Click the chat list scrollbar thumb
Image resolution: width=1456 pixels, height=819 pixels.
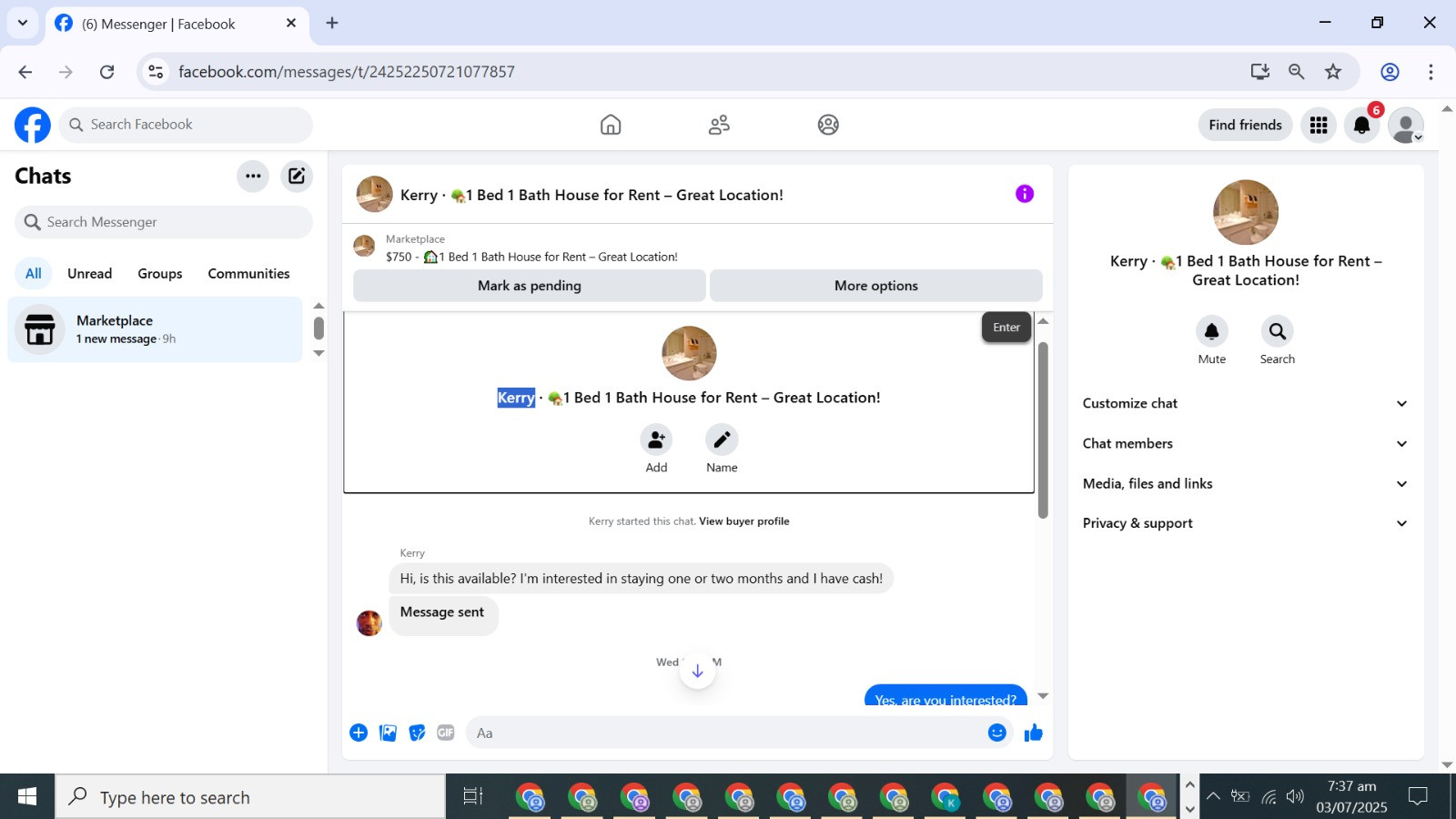pyautogui.click(x=318, y=328)
